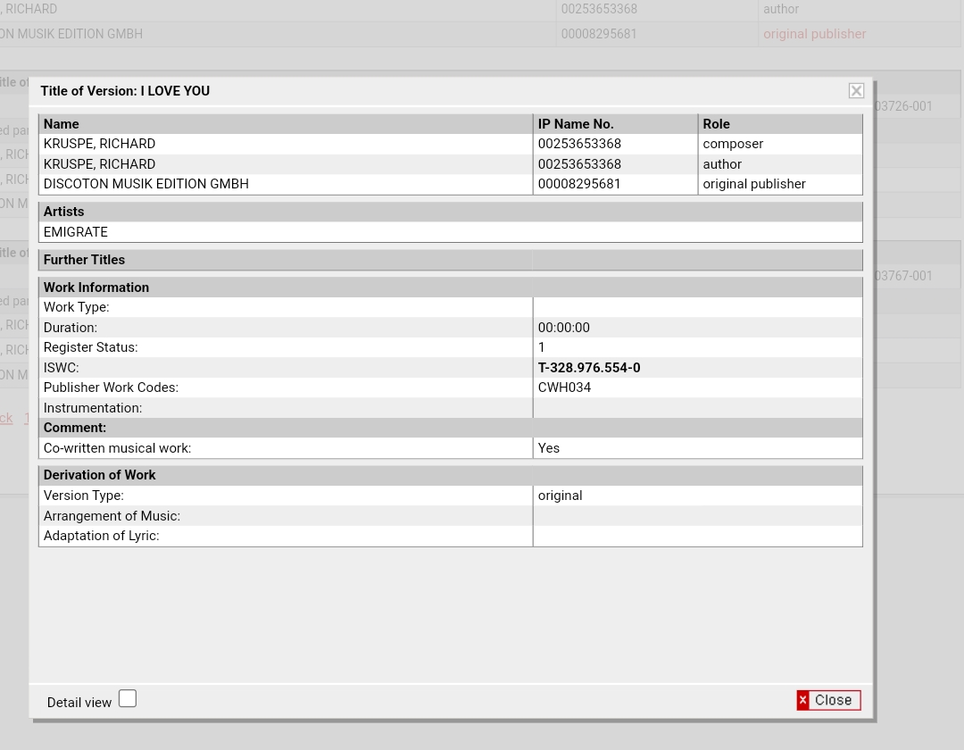
Task: Click original publisher link in background page
Action: pos(815,34)
